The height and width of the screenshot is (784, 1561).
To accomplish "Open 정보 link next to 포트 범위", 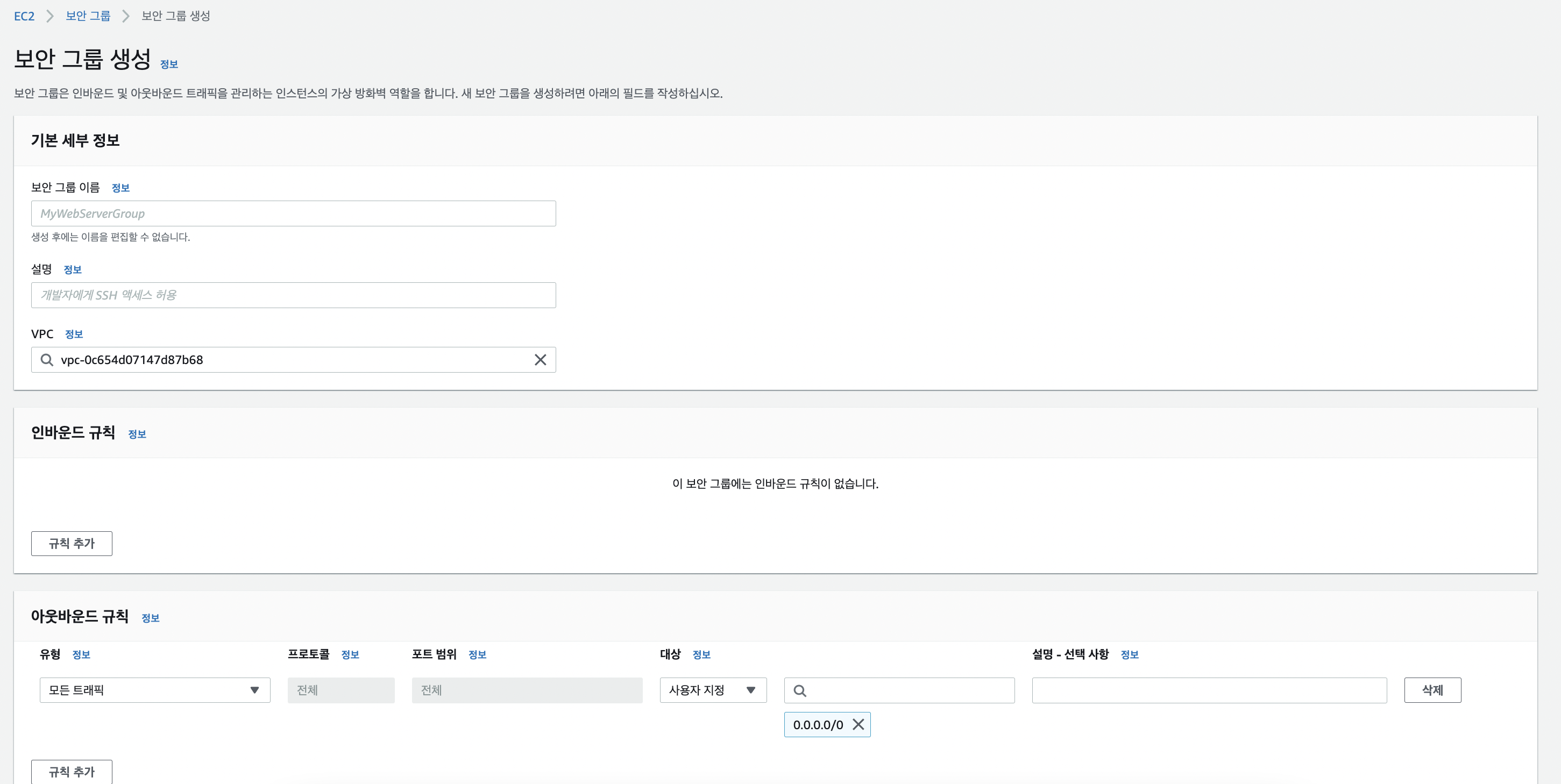I will click(477, 655).
